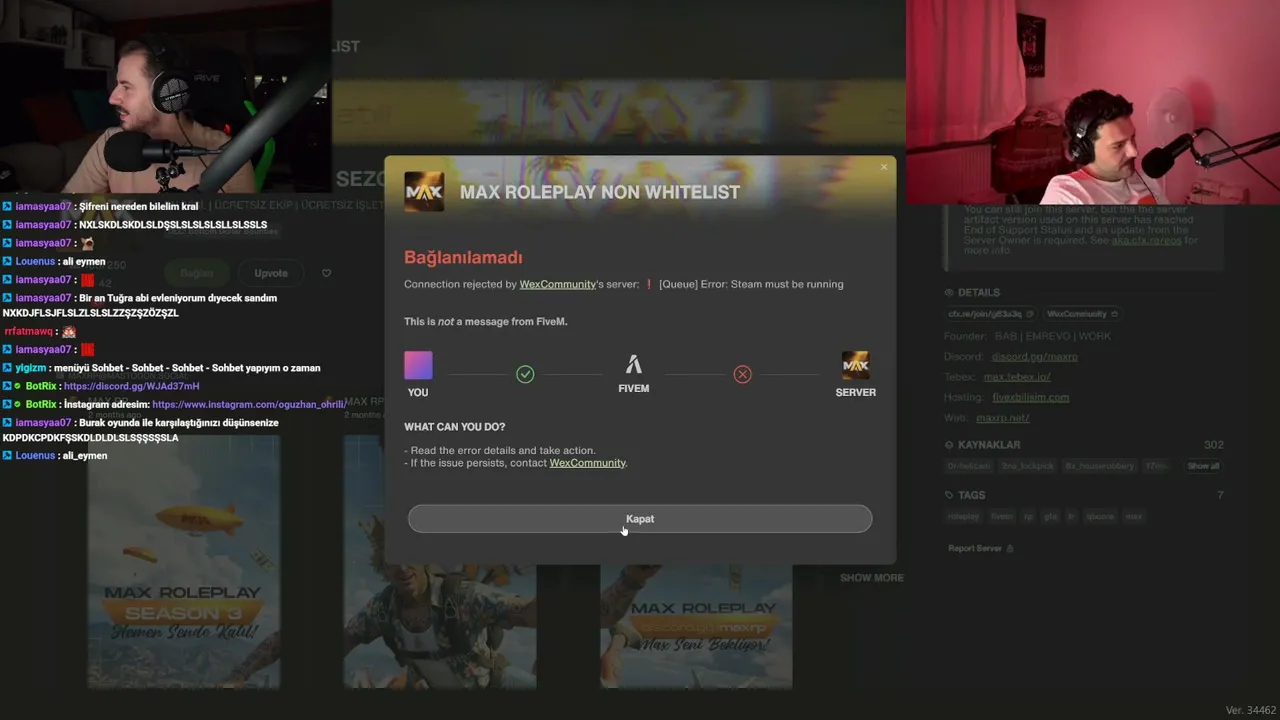Click the SERVER MAX logo icon
Viewport: 1280px width, 720px height.
(x=855, y=366)
